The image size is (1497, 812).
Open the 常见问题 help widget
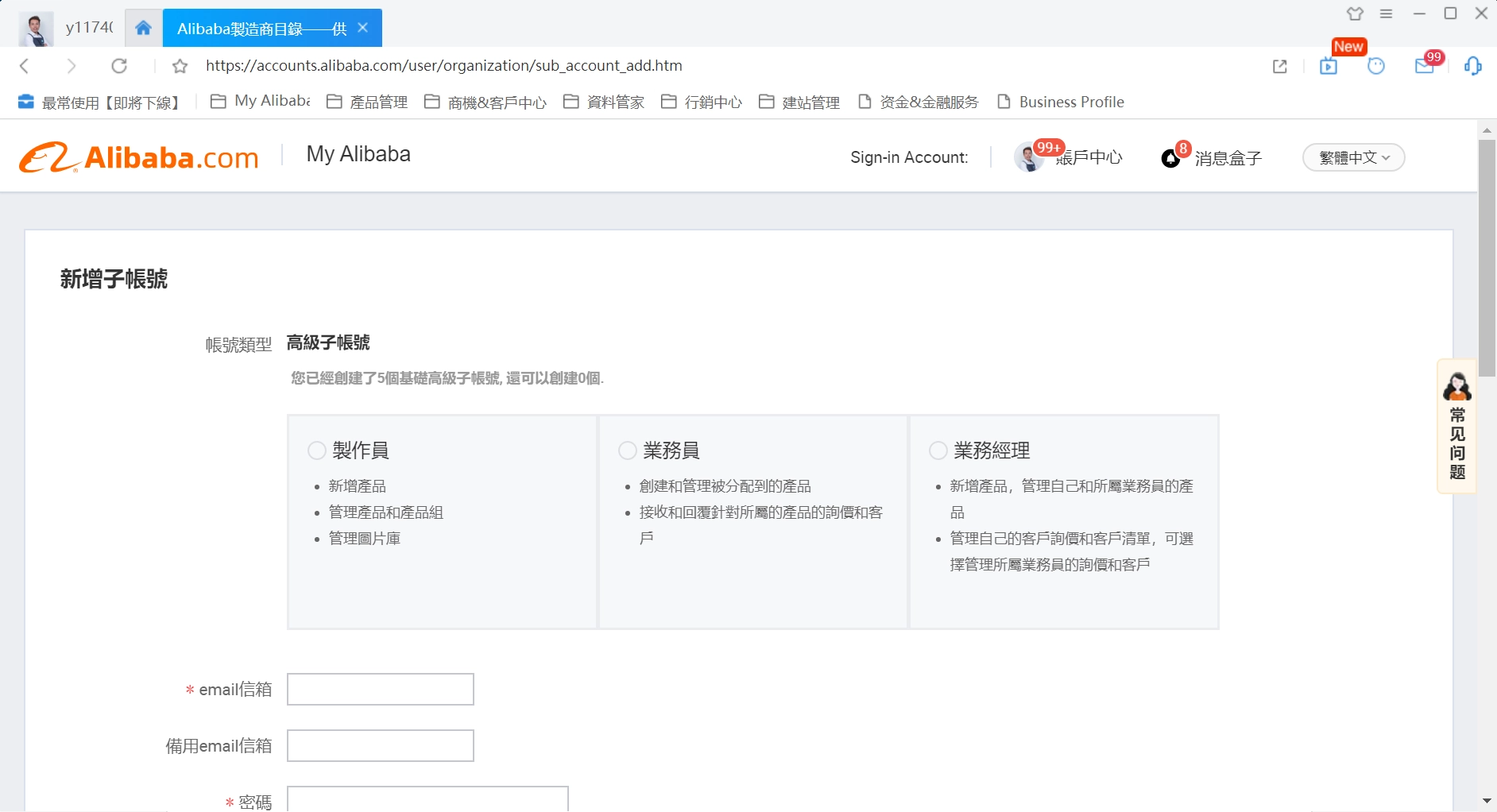[x=1457, y=427]
